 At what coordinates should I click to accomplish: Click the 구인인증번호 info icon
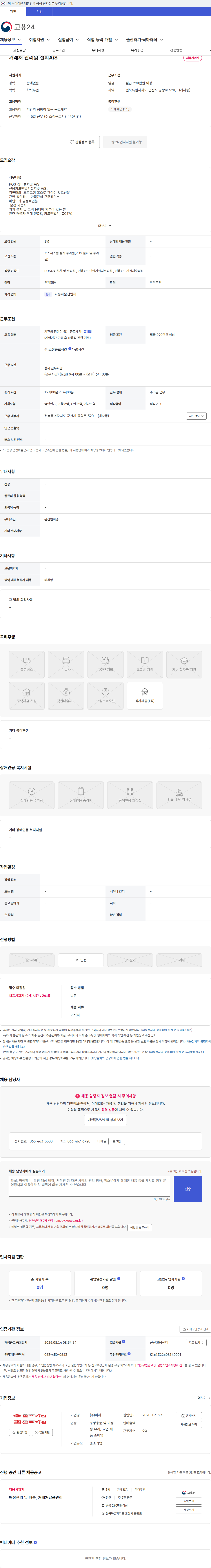point(129,1354)
